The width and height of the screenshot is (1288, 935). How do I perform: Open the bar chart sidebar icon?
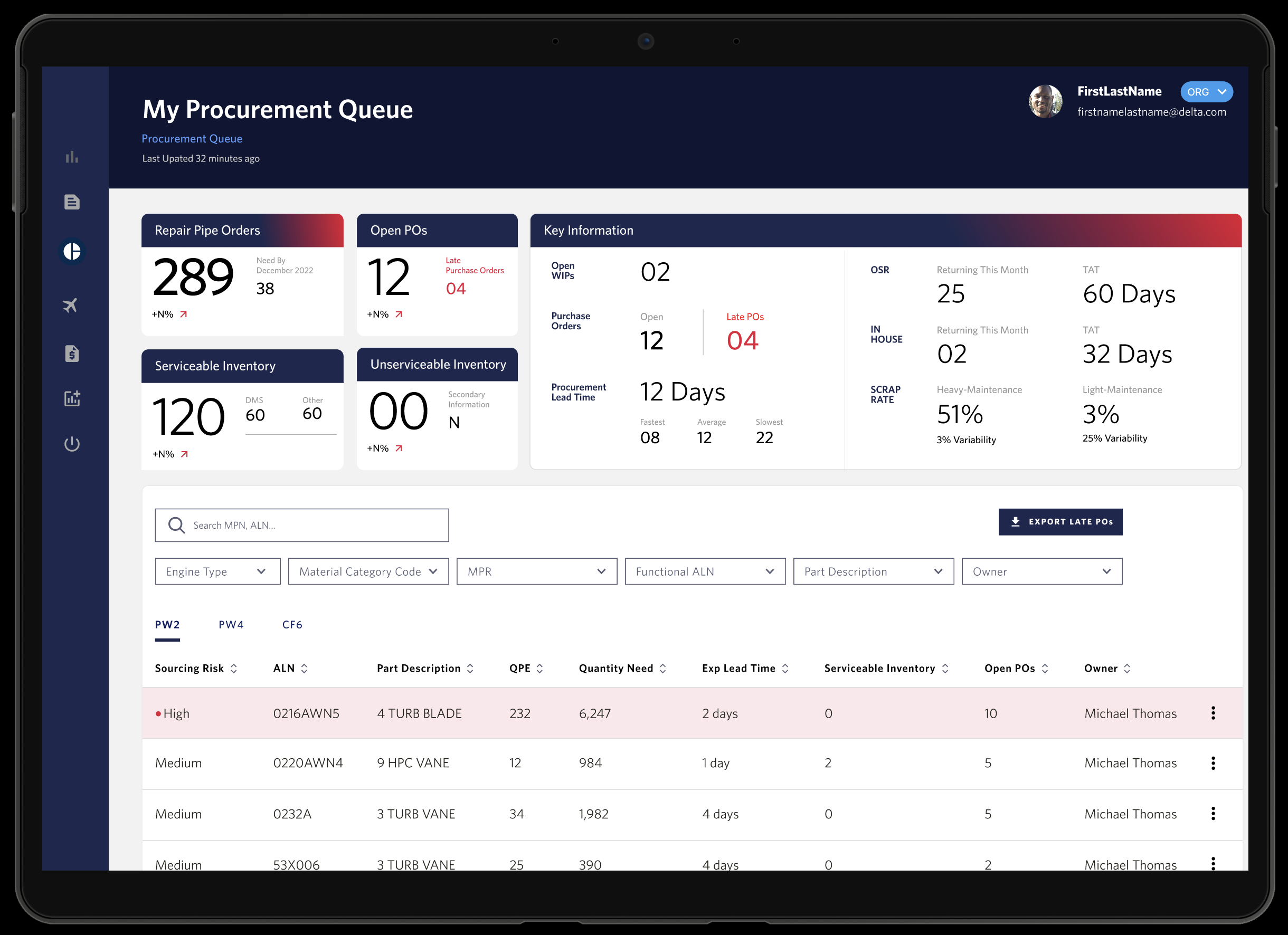point(72,157)
